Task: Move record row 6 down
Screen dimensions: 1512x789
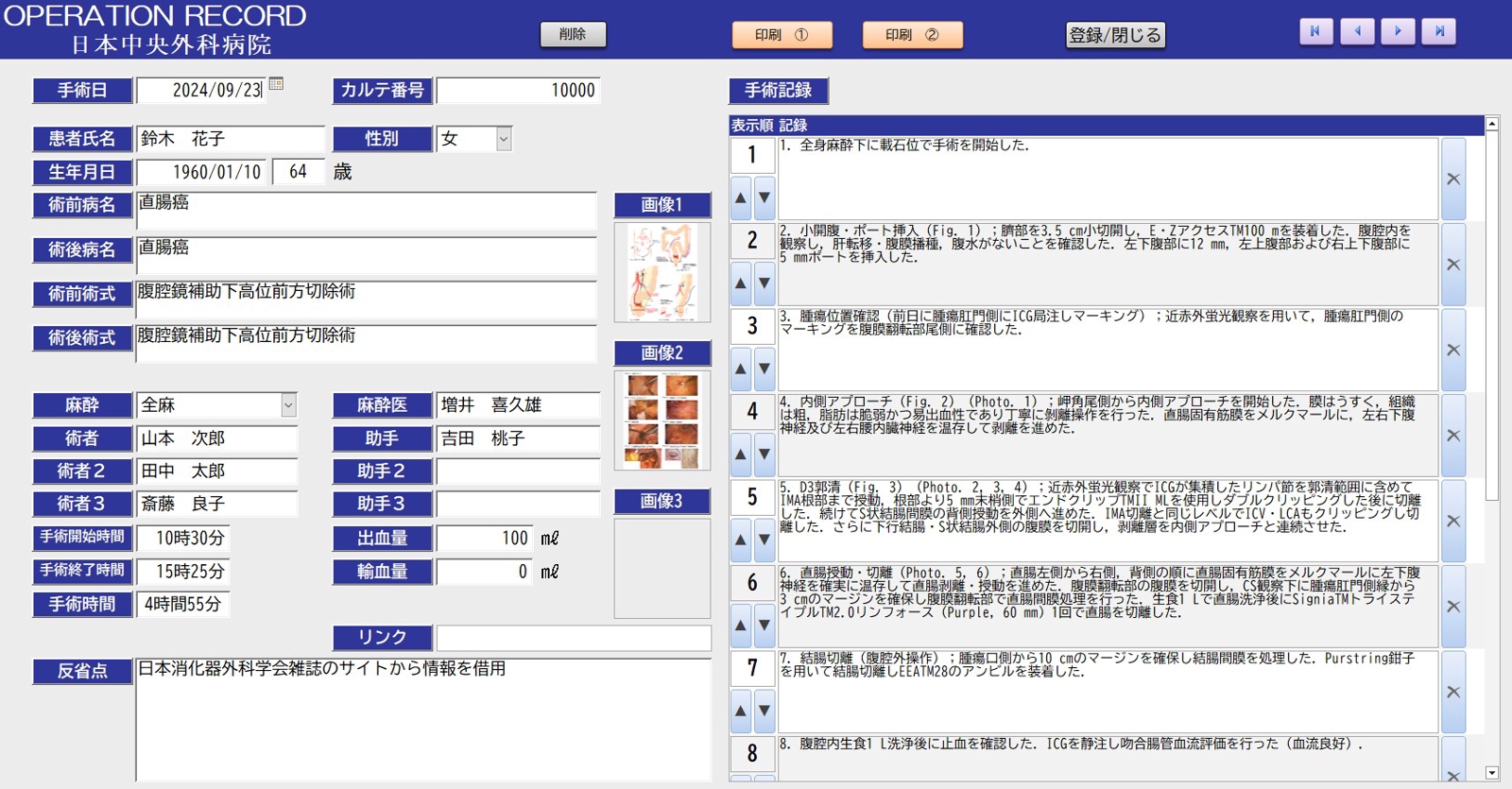Action: (765, 626)
